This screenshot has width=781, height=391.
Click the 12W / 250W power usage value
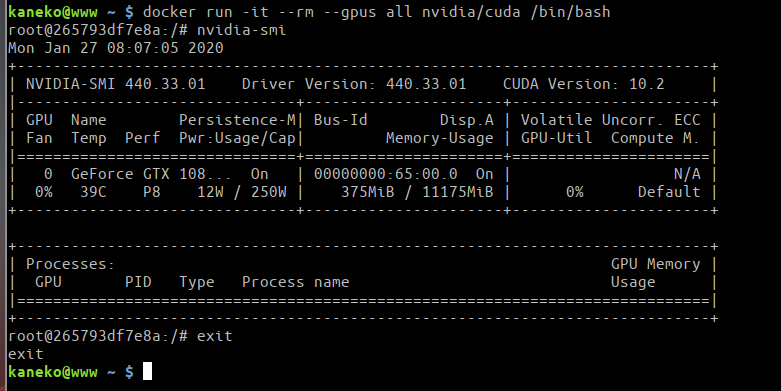pos(242,192)
